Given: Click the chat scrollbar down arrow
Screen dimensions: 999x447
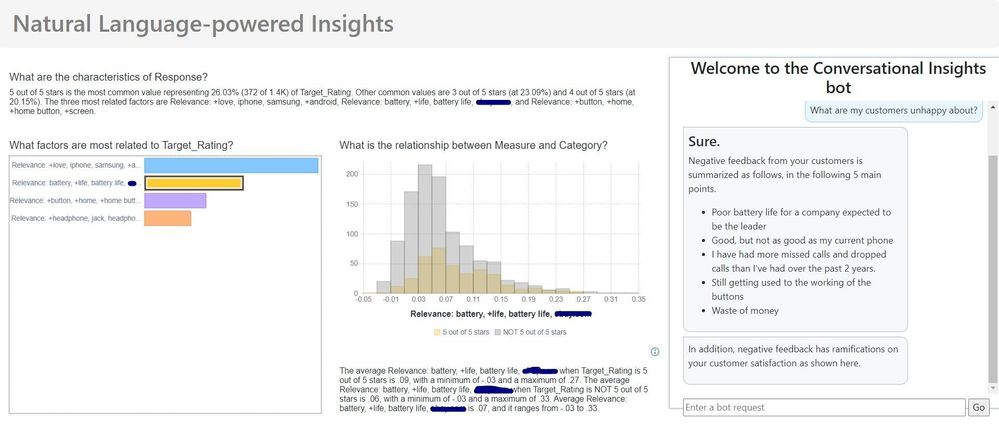Looking at the screenshot, I should (x=993, y=388).
